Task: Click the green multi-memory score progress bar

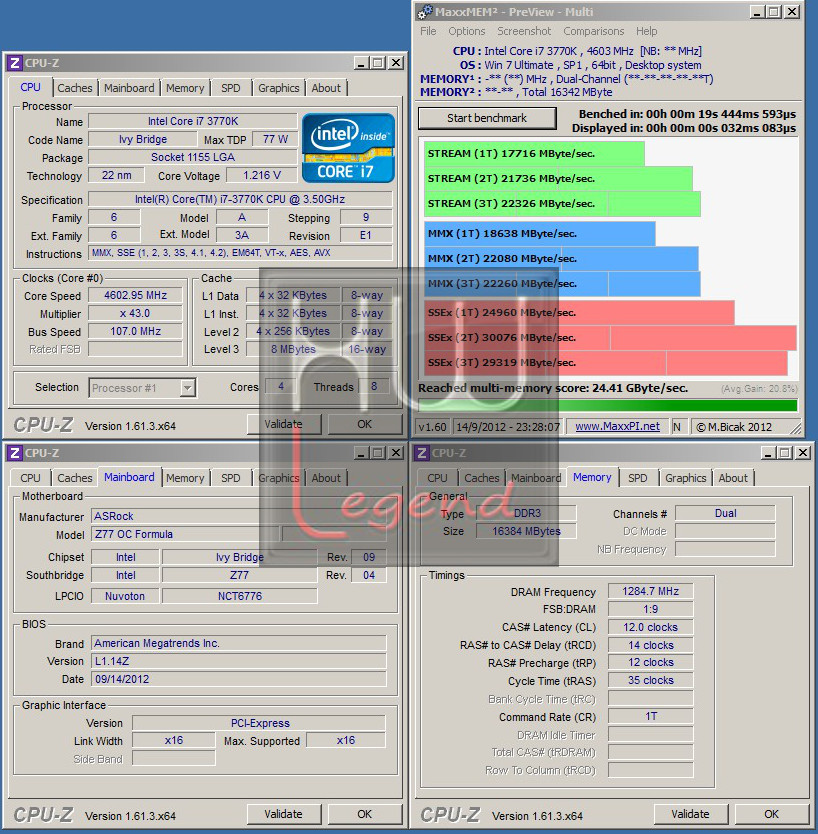Action: pos(607,405)
